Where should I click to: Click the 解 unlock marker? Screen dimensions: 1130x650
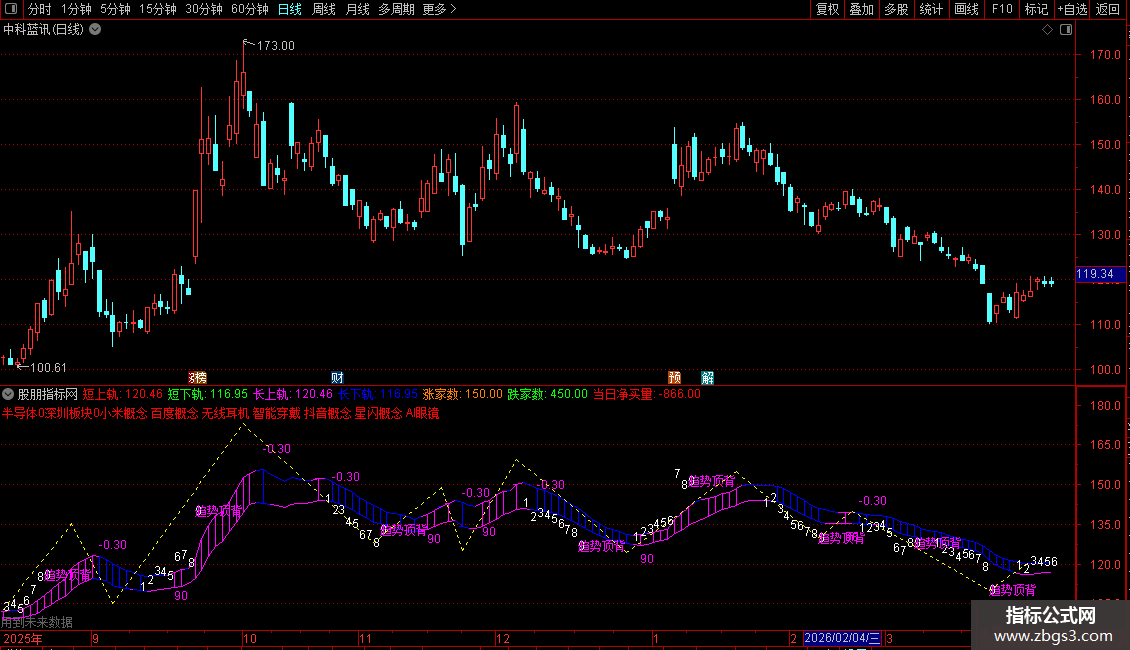click(708, 378)
